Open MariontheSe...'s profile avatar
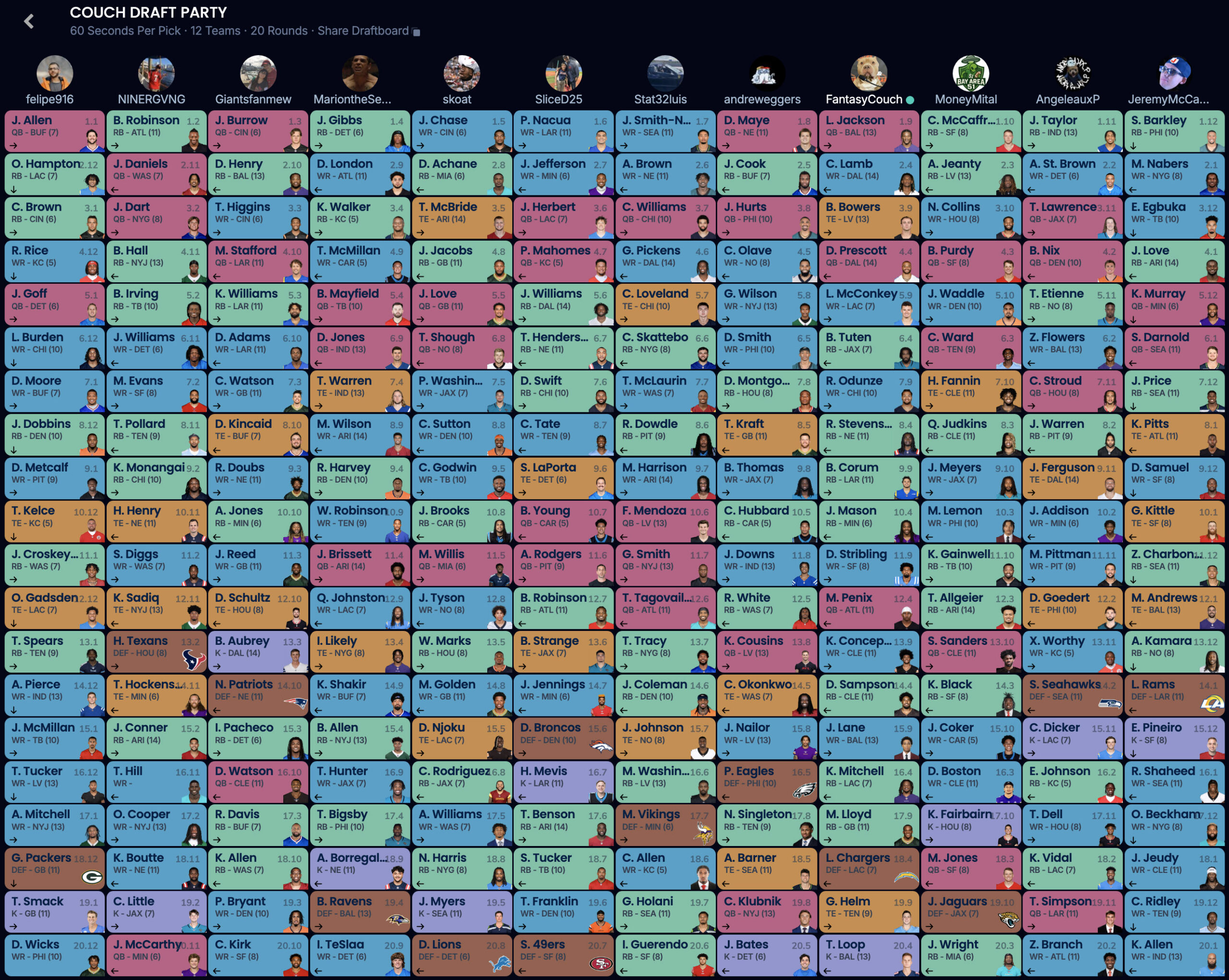 tap(360, 73)
